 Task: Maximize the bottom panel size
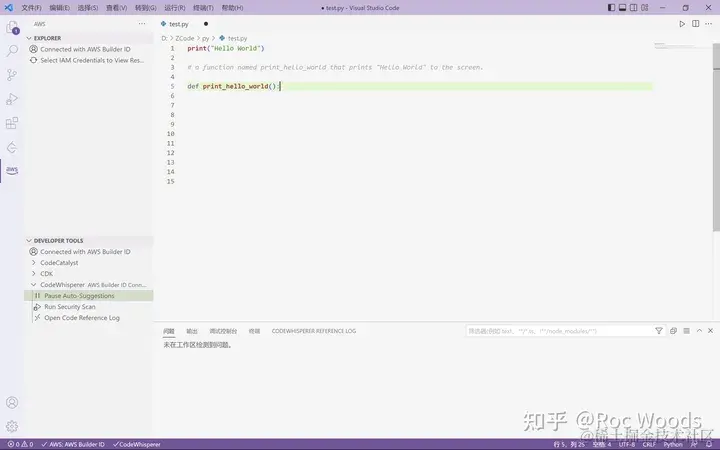699,331
